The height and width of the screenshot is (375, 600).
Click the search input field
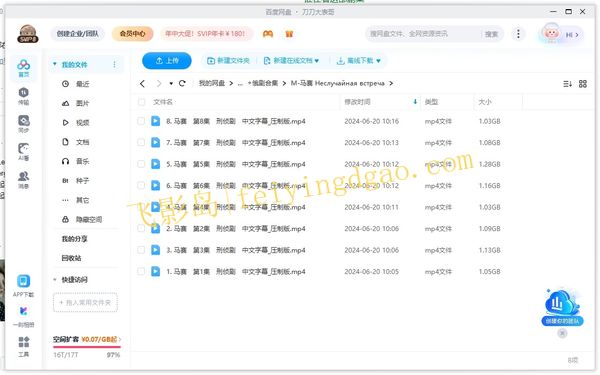point(423,34)
